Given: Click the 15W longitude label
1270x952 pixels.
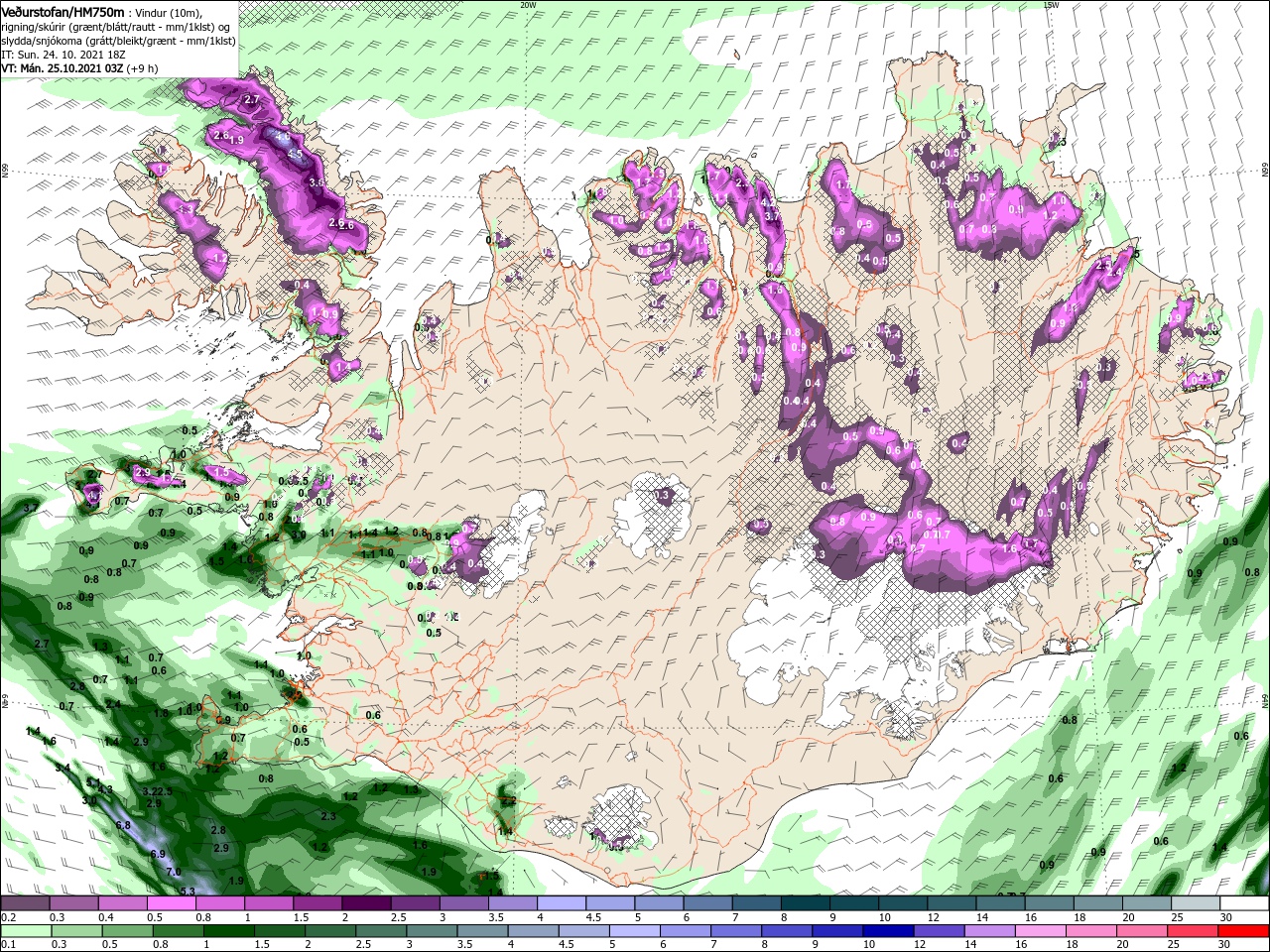Looking at the screenshot, I should pyautogui.click(x=1052, y=5).
